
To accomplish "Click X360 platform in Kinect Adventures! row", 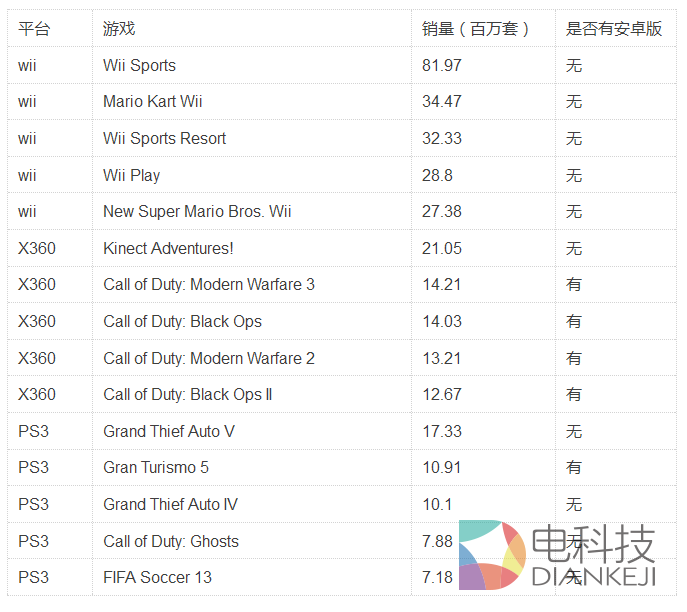I will click(x=37, y=248).
